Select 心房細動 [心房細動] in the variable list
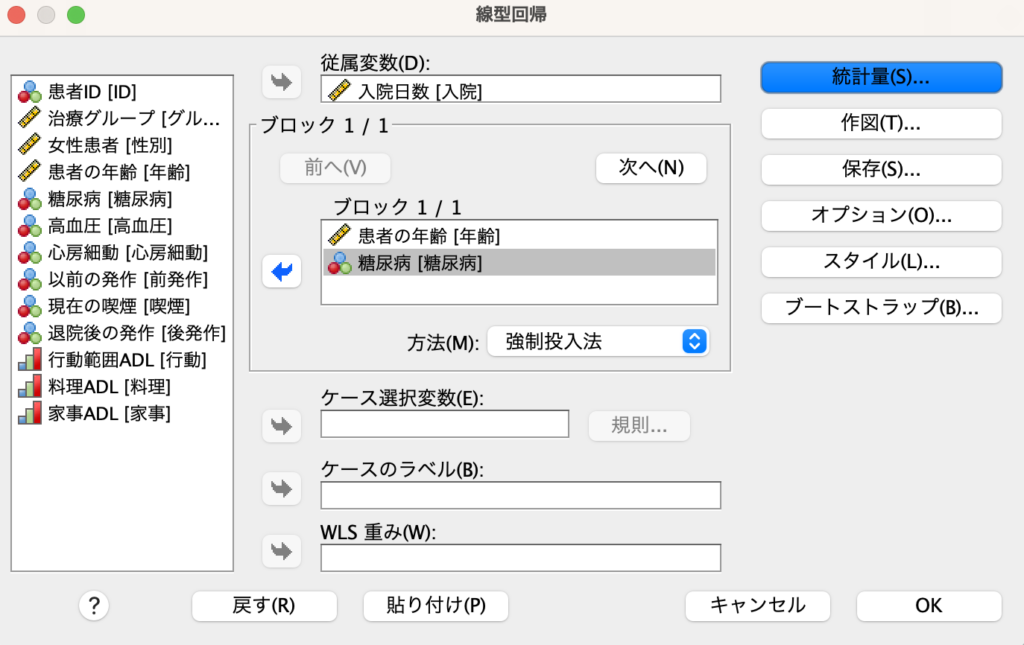Image resolution: width=1024 pixels, height=645 pixels. (127, 253)
